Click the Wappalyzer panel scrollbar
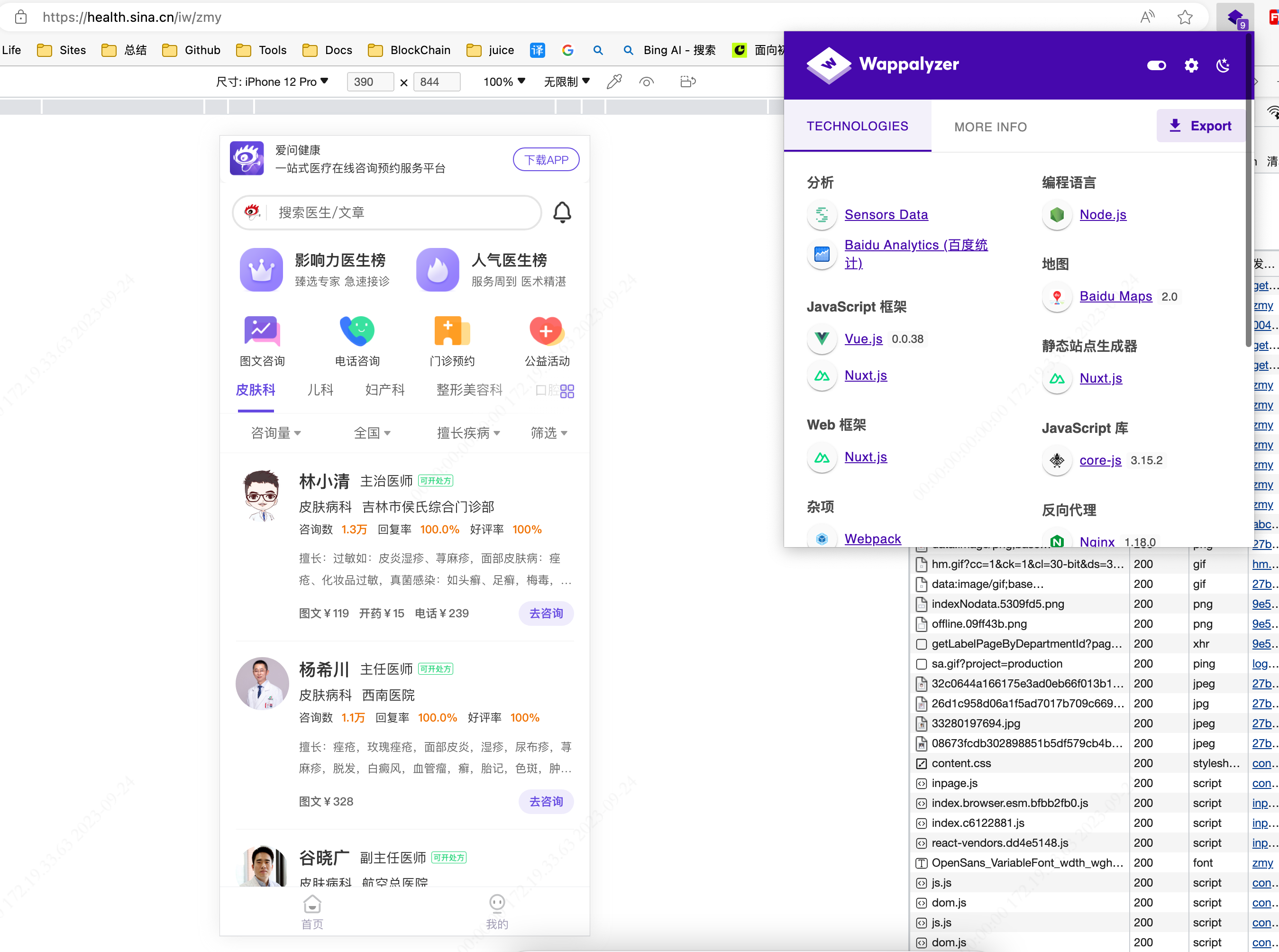1279x952 pixels. click(1249, 190)
